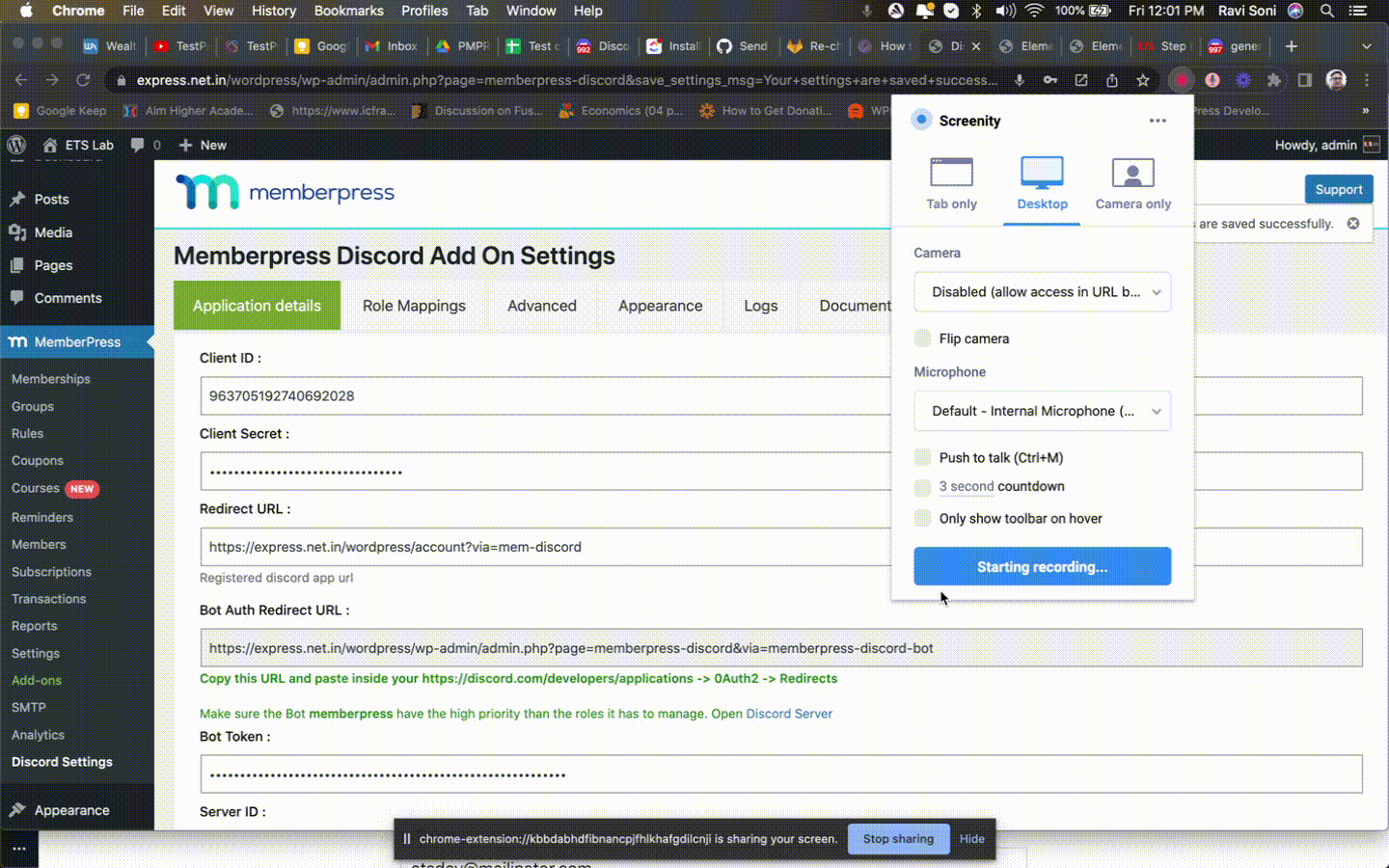Open Courses NEW sidebar item
Screen dimensions: 1389x868
(55, 489)
